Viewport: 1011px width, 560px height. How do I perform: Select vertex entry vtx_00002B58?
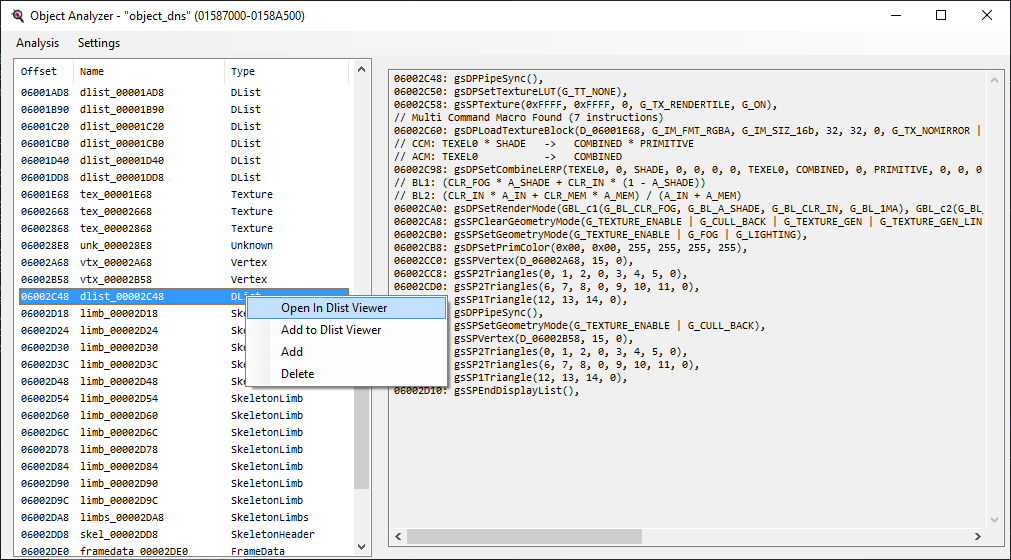point(184,280)
